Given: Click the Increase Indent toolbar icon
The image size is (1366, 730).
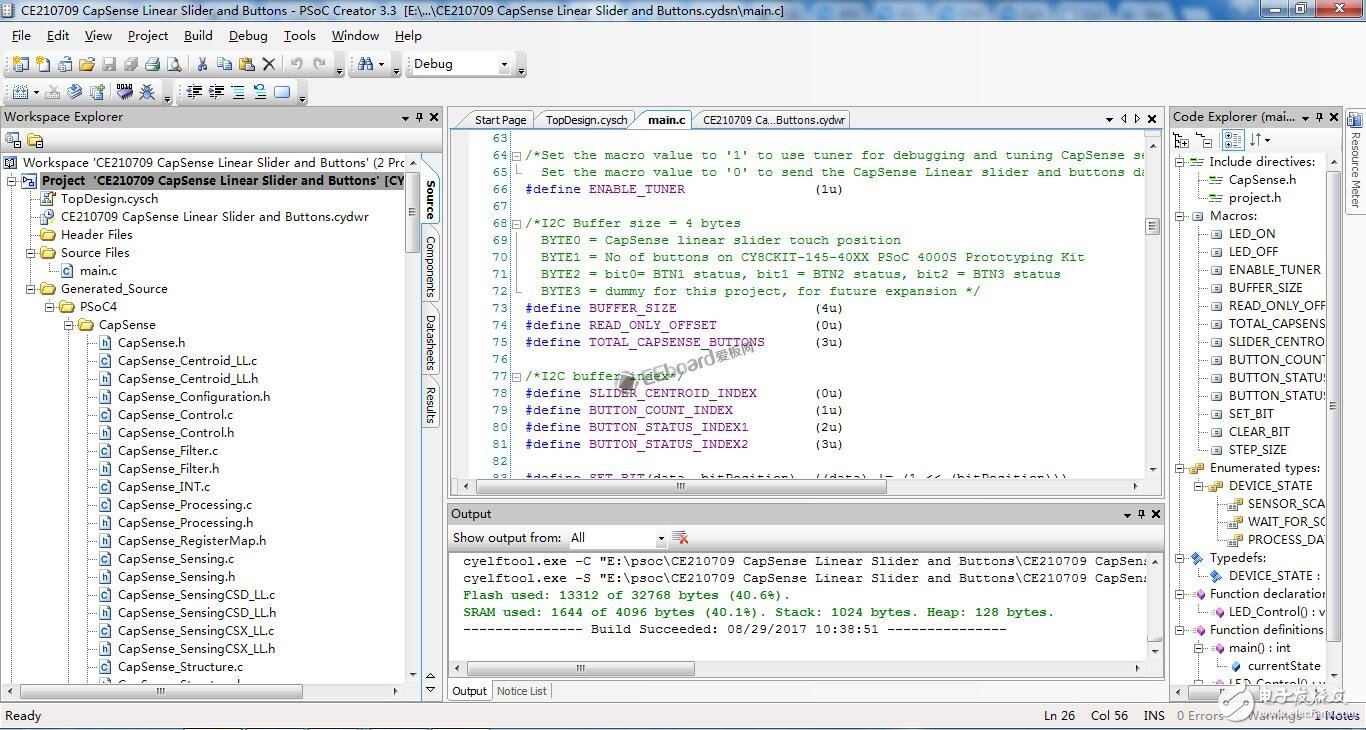Looking at the screenshot, I should pos(216,92).
